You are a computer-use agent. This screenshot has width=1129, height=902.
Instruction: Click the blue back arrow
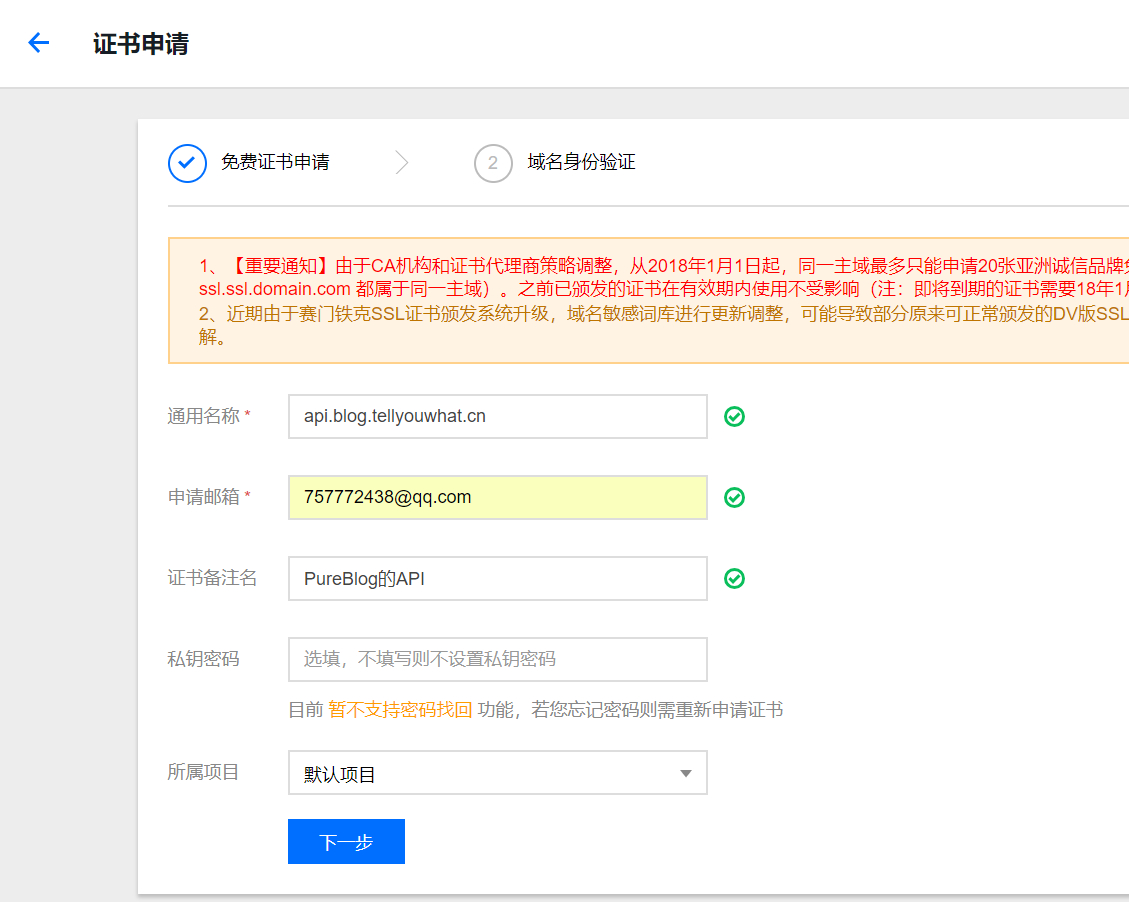(38, 43)
